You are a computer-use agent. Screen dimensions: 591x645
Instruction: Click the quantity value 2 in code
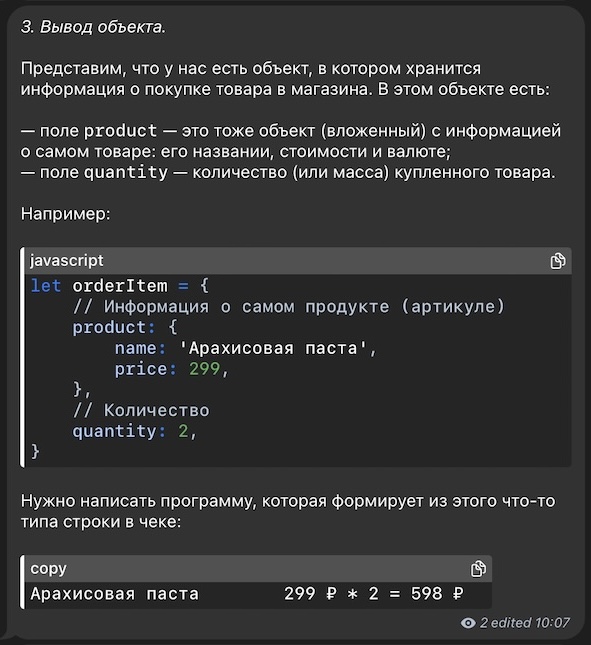[183, 431]
